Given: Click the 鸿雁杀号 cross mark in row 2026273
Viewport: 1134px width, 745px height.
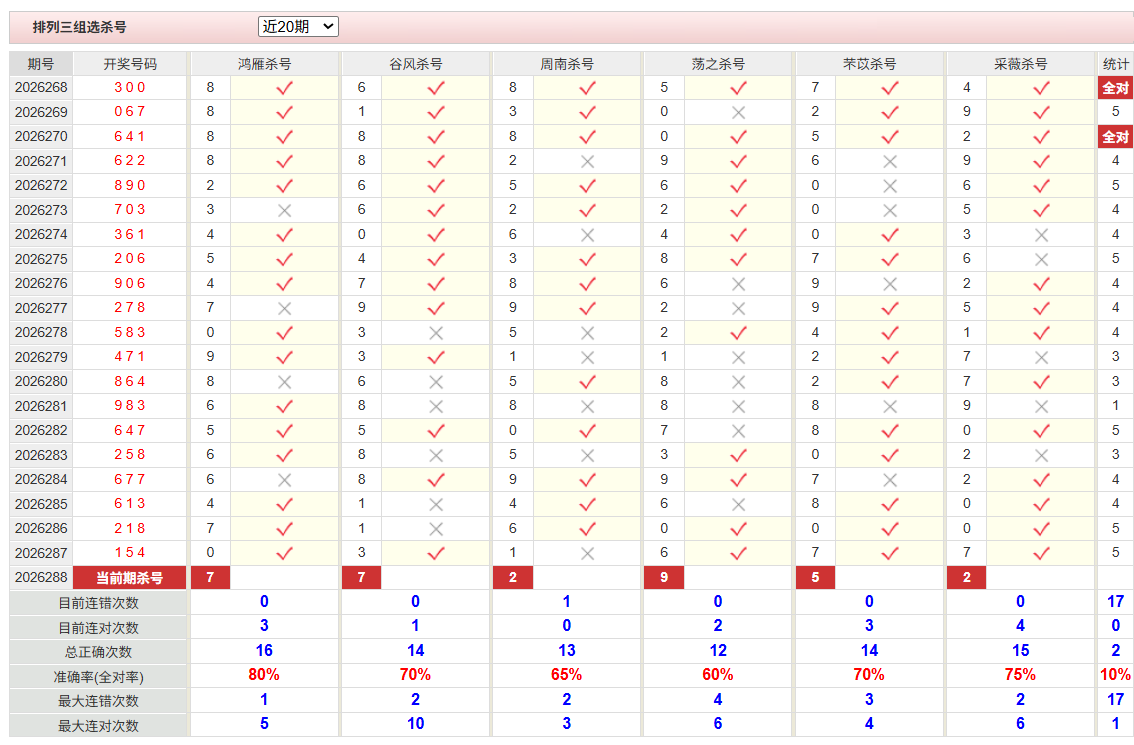Looking at the screenshot, I should pyautogui.click(x=284, y=210).
